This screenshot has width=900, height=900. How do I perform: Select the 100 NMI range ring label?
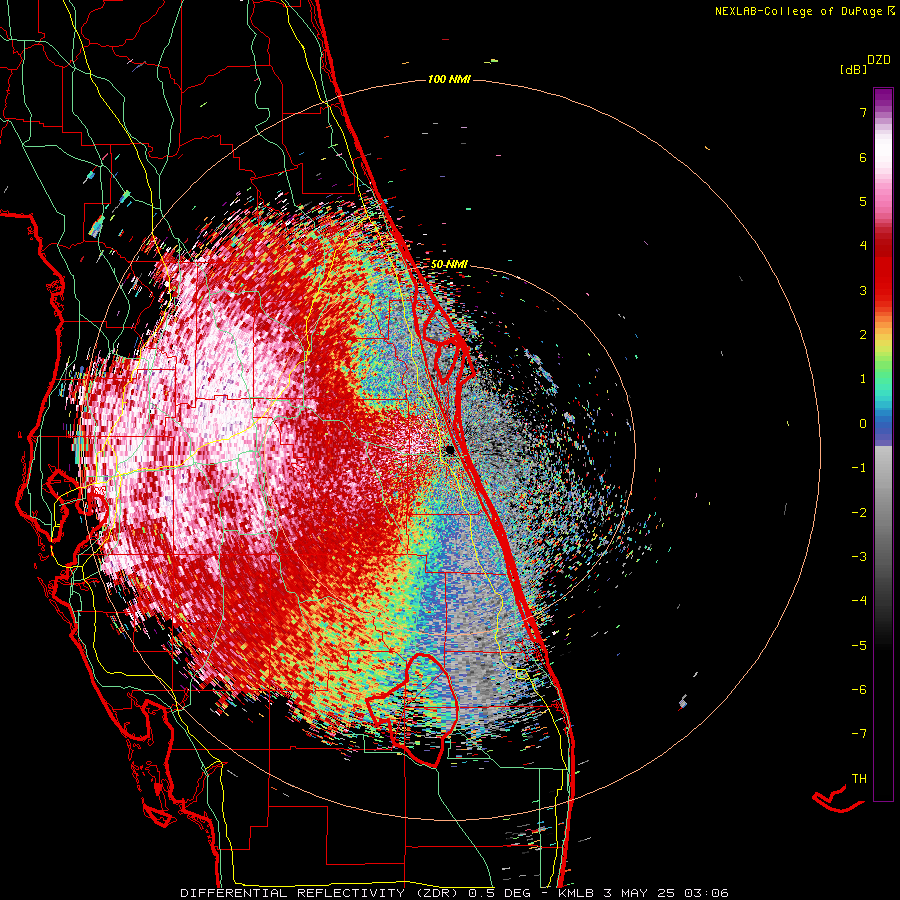pyautogui.click(x=449, y=79)
